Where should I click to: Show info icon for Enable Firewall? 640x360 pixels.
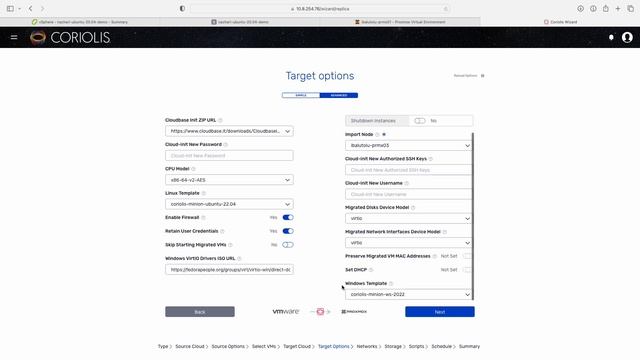(203, 218)
